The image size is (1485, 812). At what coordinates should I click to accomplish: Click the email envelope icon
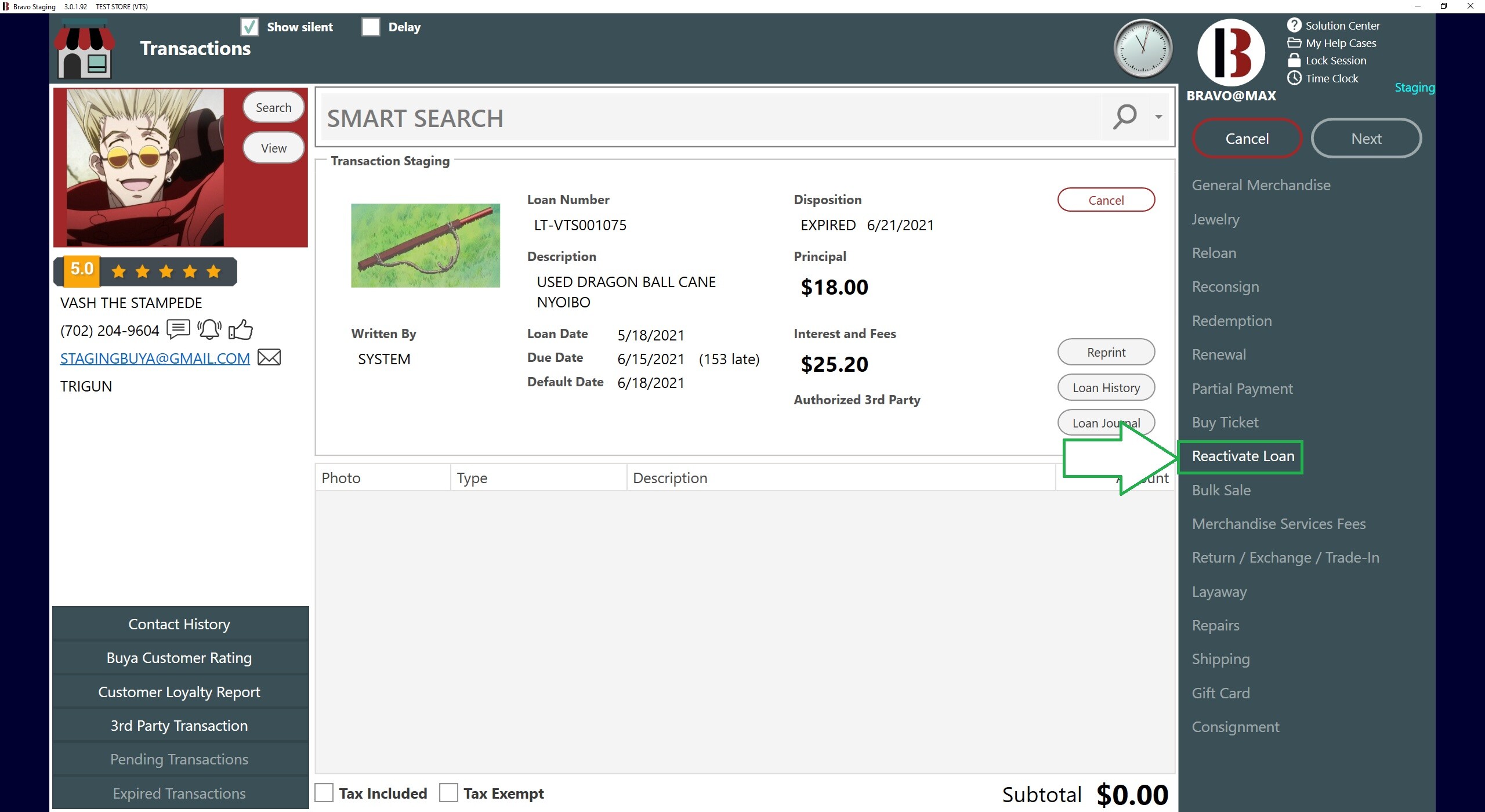(269, 357)
